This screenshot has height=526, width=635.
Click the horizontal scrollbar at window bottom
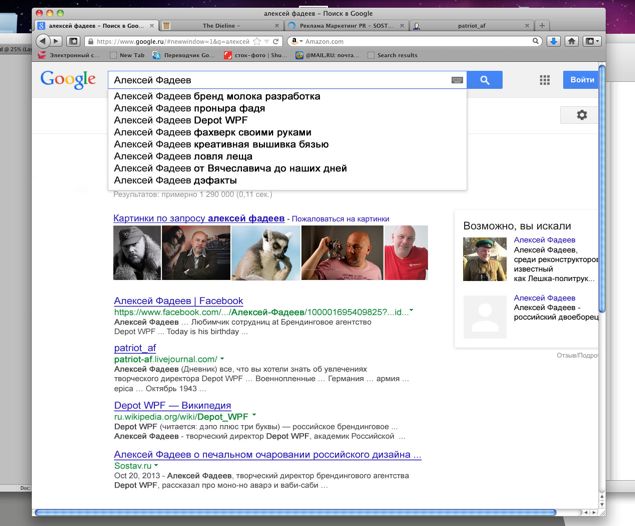point(296,513)
